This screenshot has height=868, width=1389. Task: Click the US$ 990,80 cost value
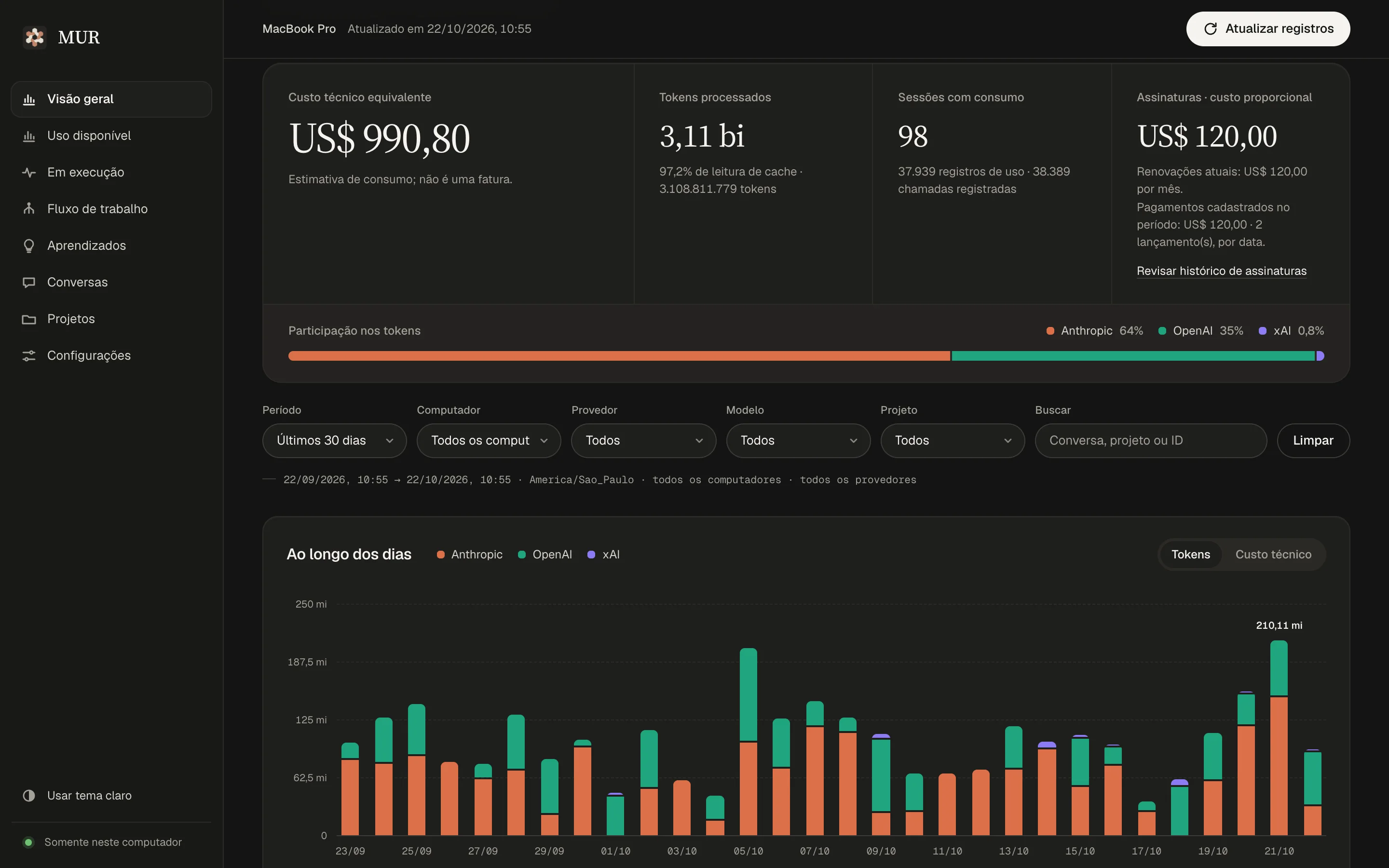click(380, 138)
